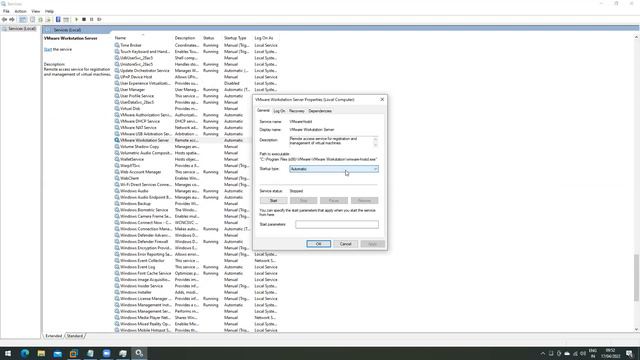Select the Time Broker service row
The height and width of the screenshot is (360, 640).
coord(196,45)
